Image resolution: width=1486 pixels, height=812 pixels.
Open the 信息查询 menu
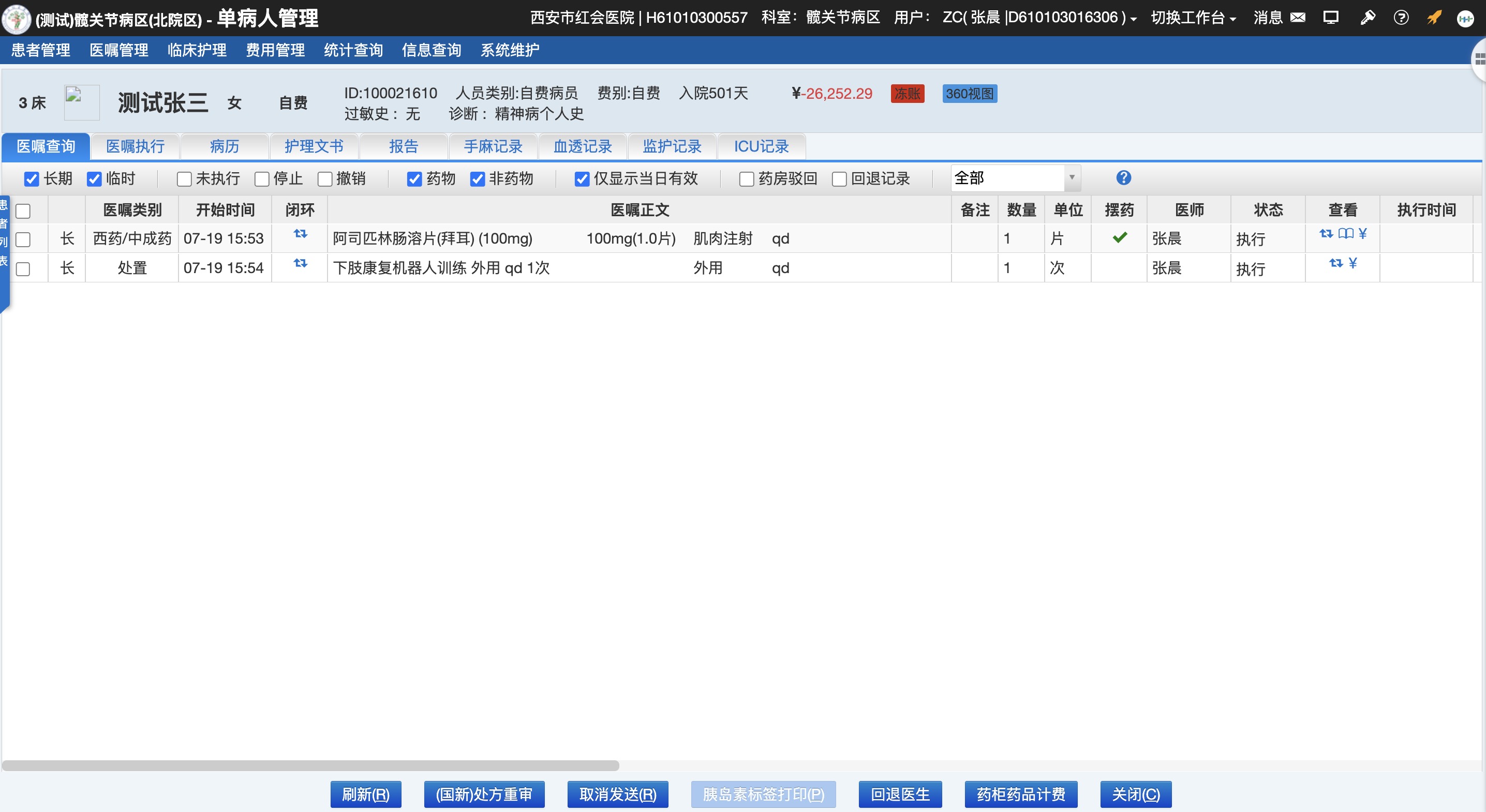pos(432,50)
